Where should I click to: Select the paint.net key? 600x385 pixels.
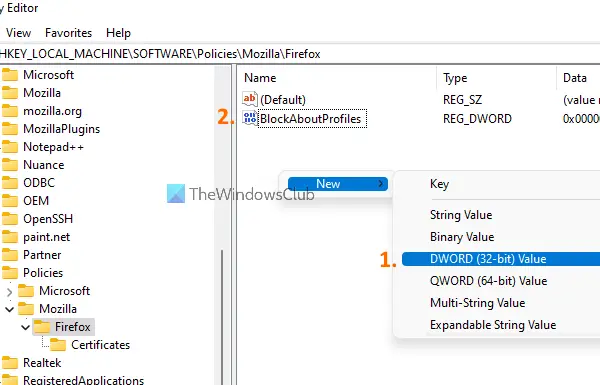coord(46,237)
